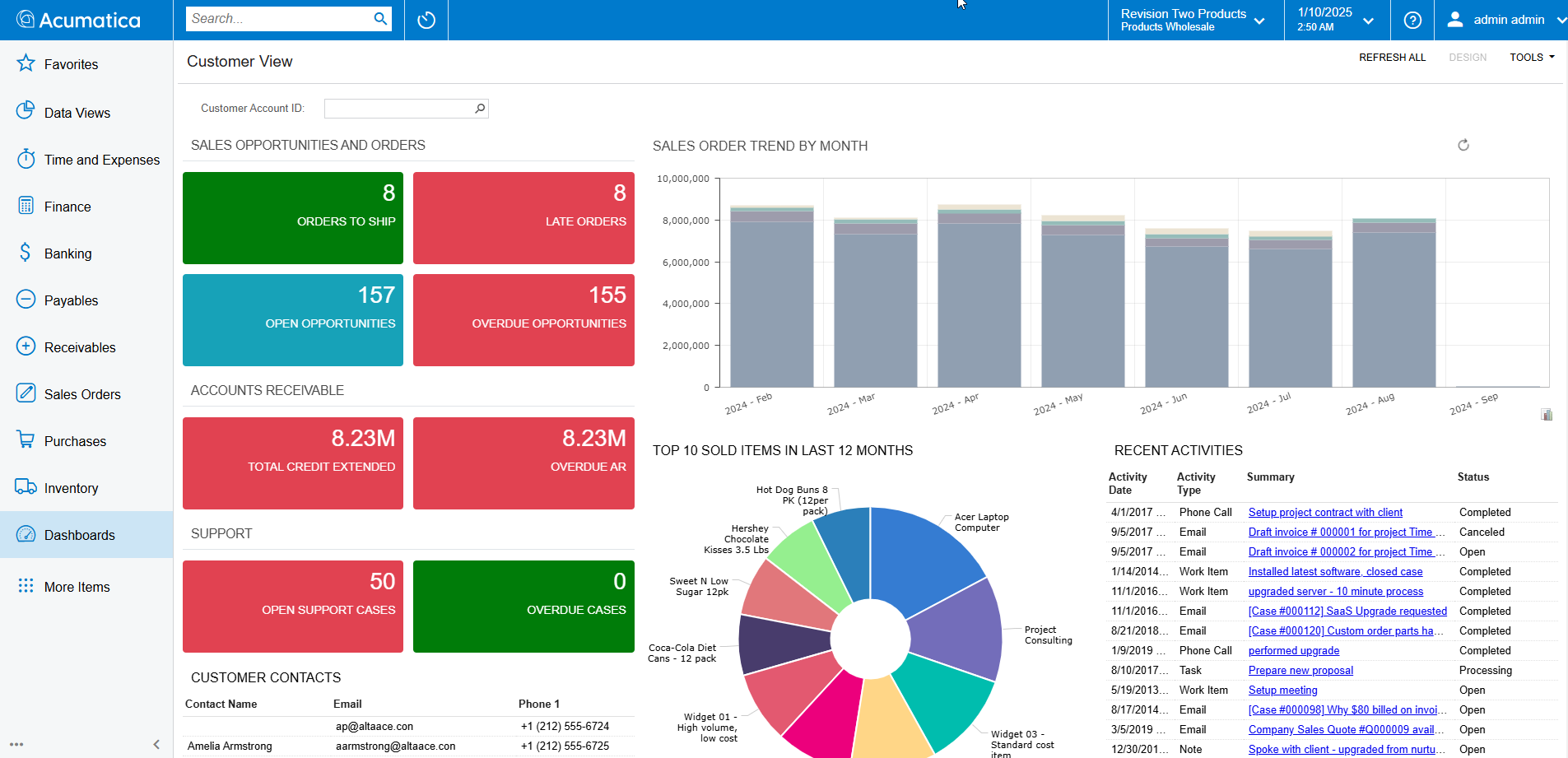Open the Sales Orders pencil icon
This screenshot has width=1568, height=758.
[26, 393]
